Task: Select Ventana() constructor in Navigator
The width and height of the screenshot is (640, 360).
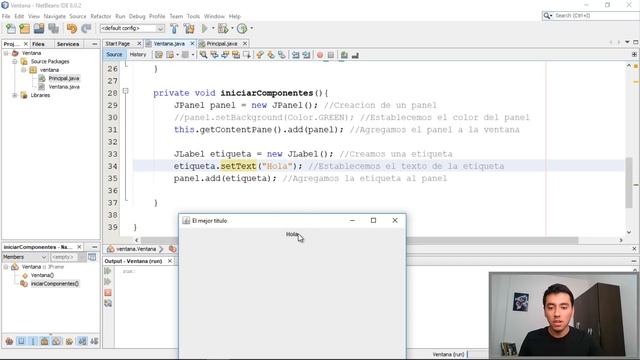Action: (x=42, y=275)
